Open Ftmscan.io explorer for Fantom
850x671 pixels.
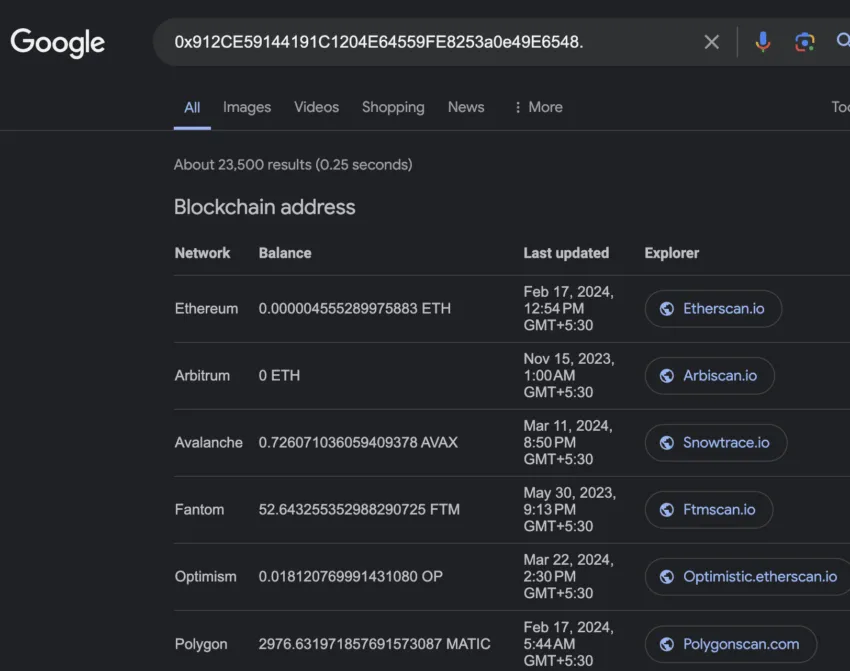pos(719,510)
